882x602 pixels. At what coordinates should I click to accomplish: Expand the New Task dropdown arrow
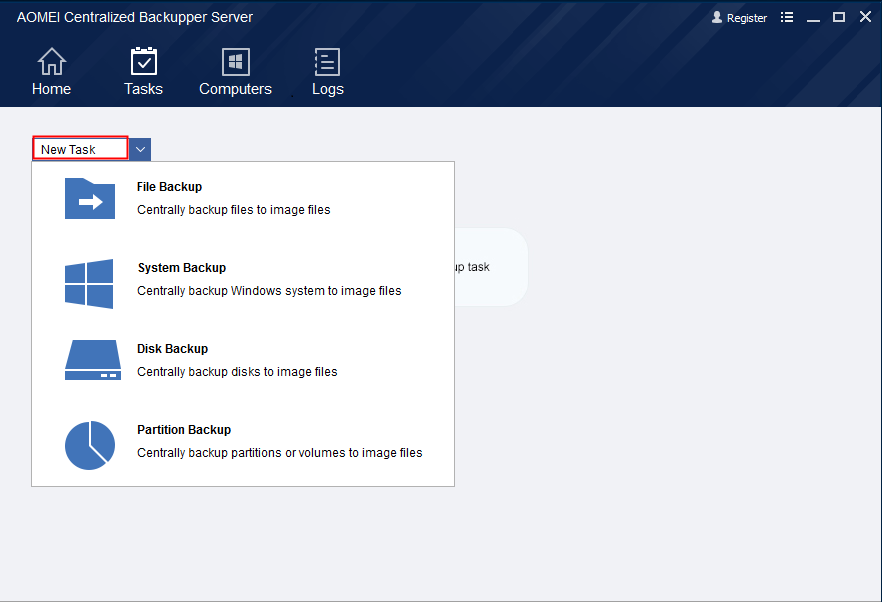[140, 150]
